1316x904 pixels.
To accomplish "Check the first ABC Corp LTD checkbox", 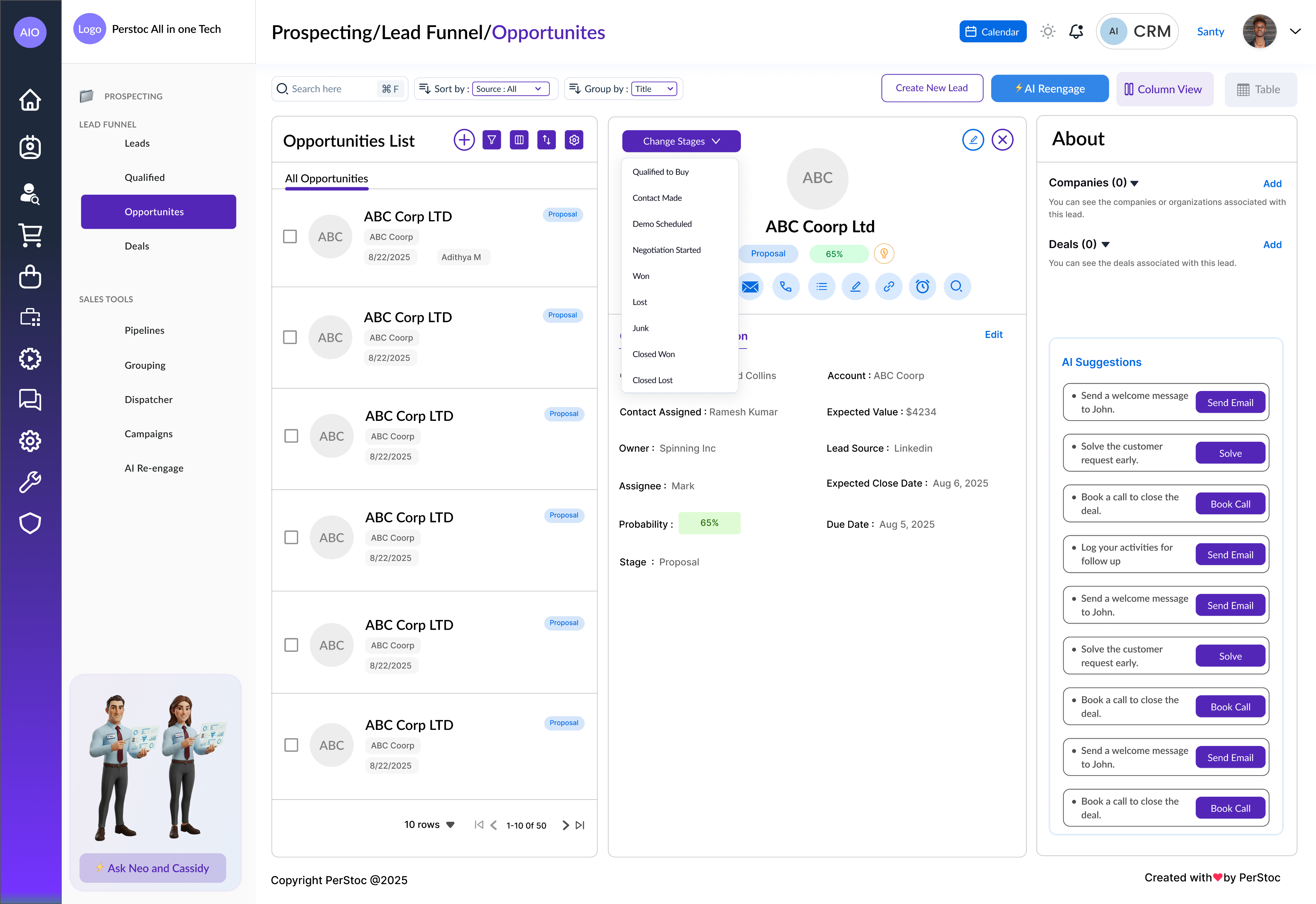I will tap(290, 237).
